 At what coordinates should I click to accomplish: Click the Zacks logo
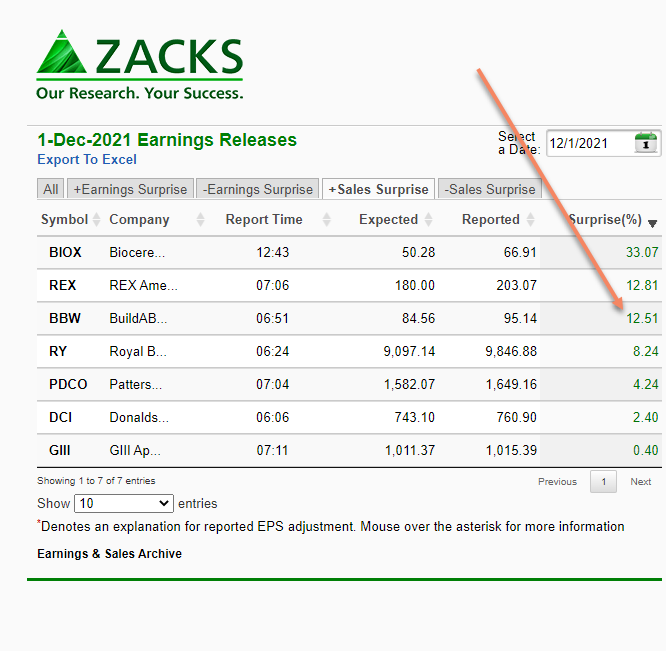click(140, 65)
